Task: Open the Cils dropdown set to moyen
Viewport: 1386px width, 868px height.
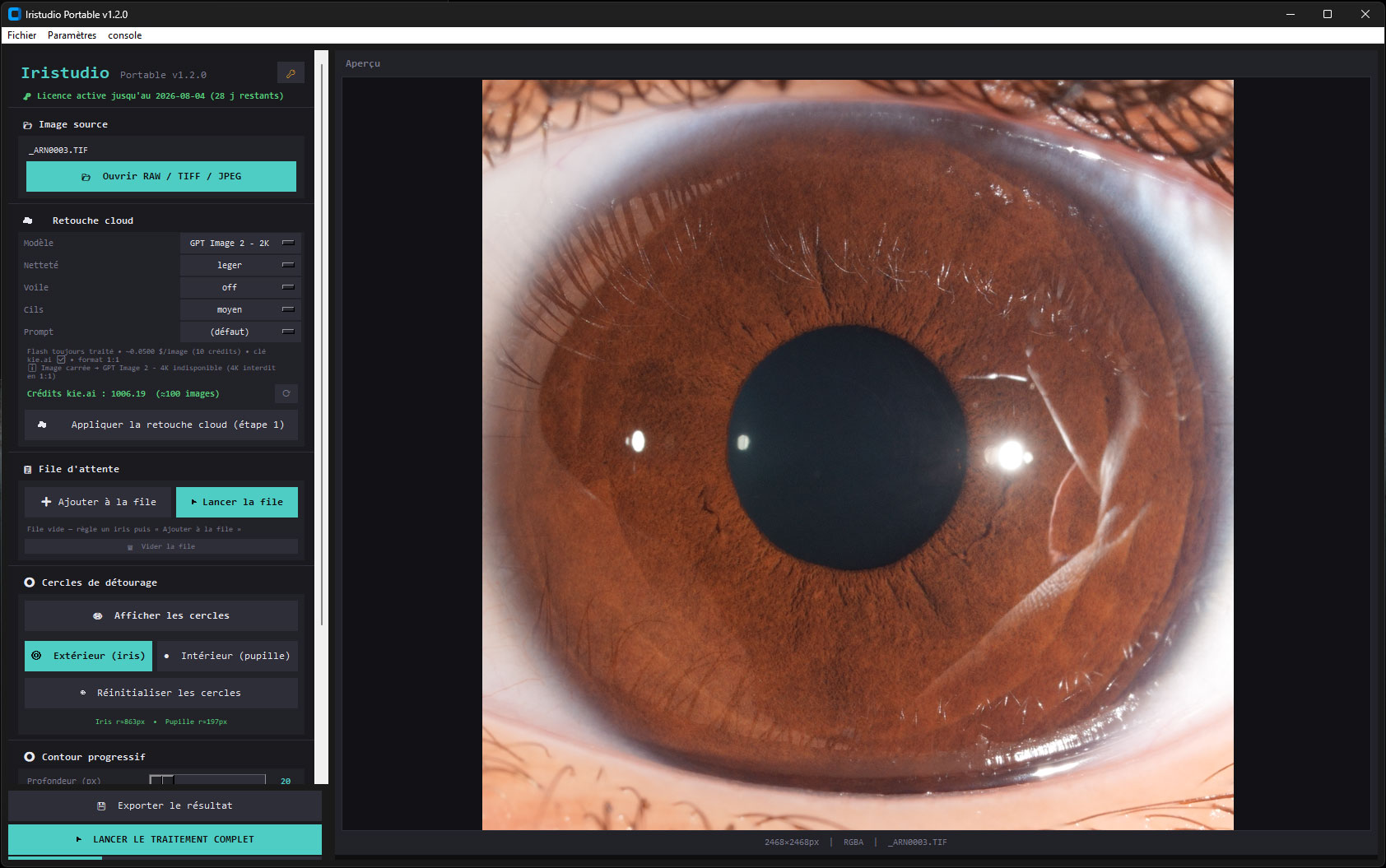Action: (240, 309)
